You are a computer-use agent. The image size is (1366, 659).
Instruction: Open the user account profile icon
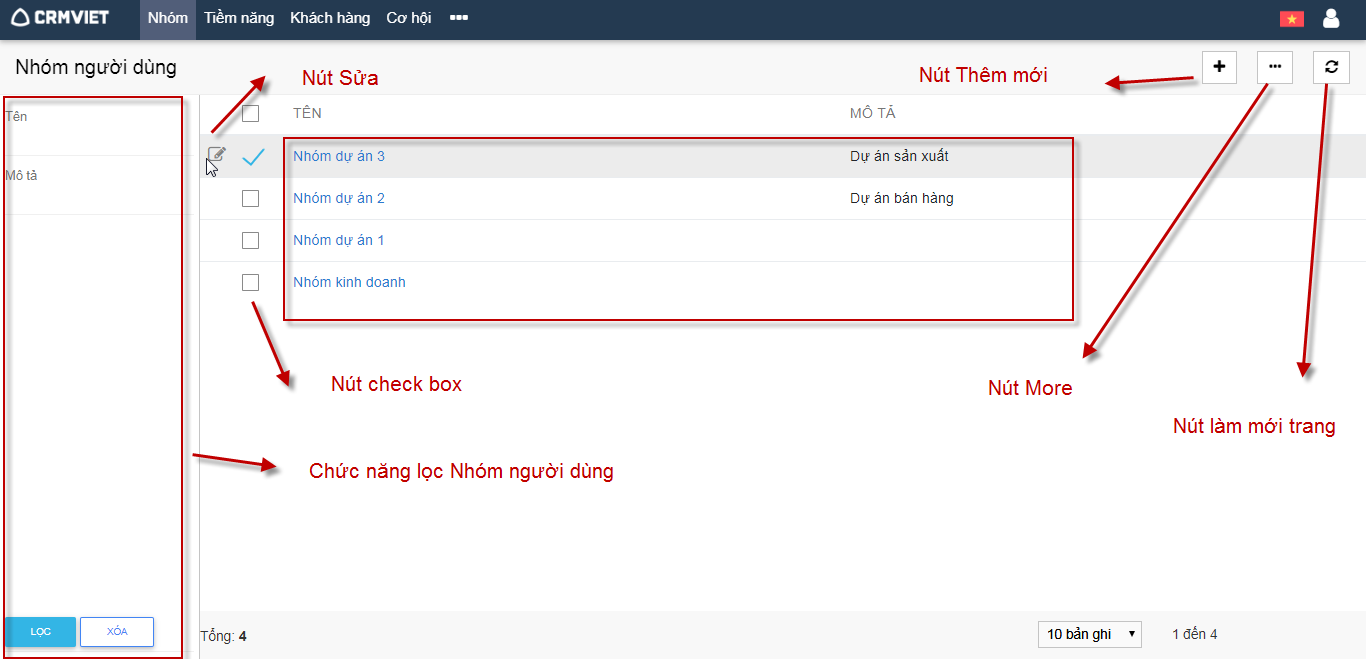1330,18
